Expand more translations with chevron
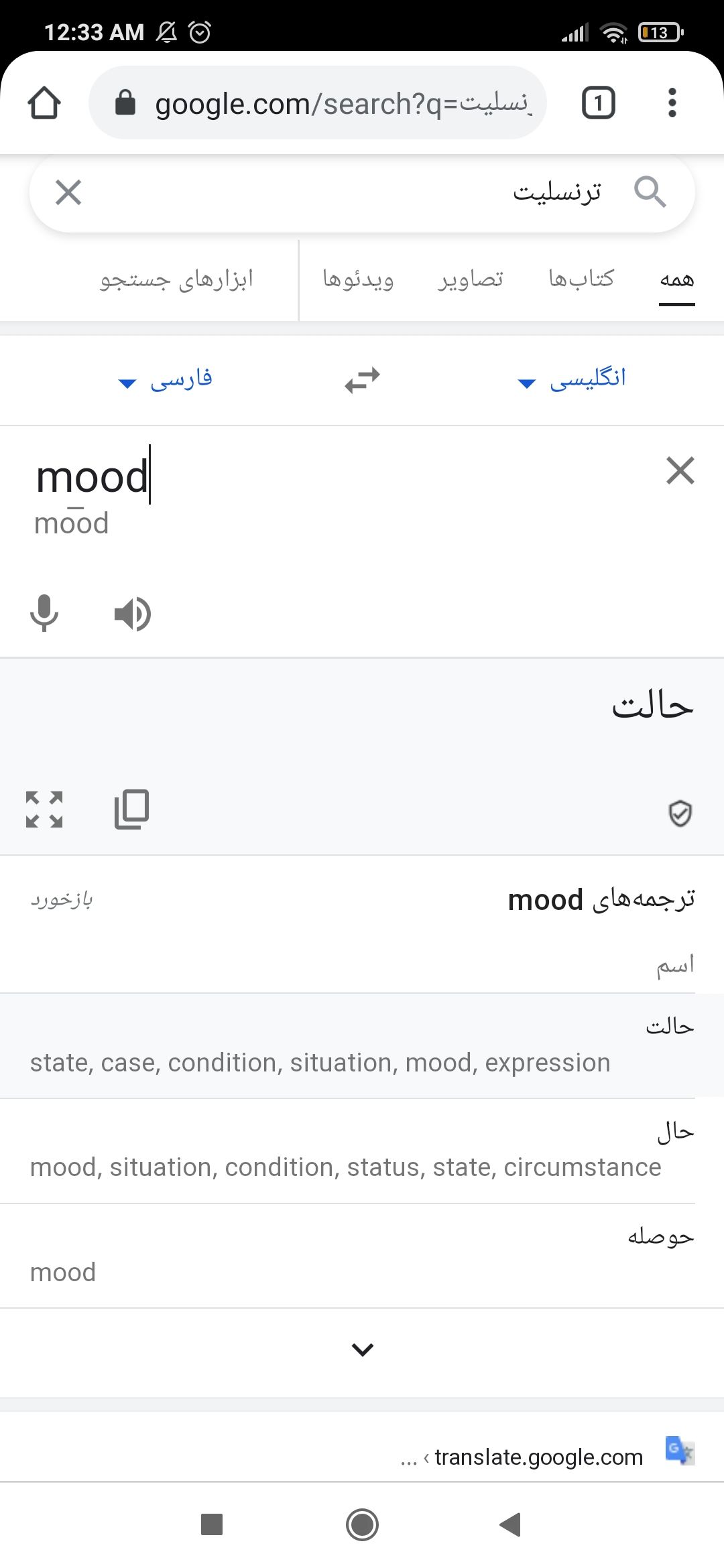 (x=362, y=1348)
